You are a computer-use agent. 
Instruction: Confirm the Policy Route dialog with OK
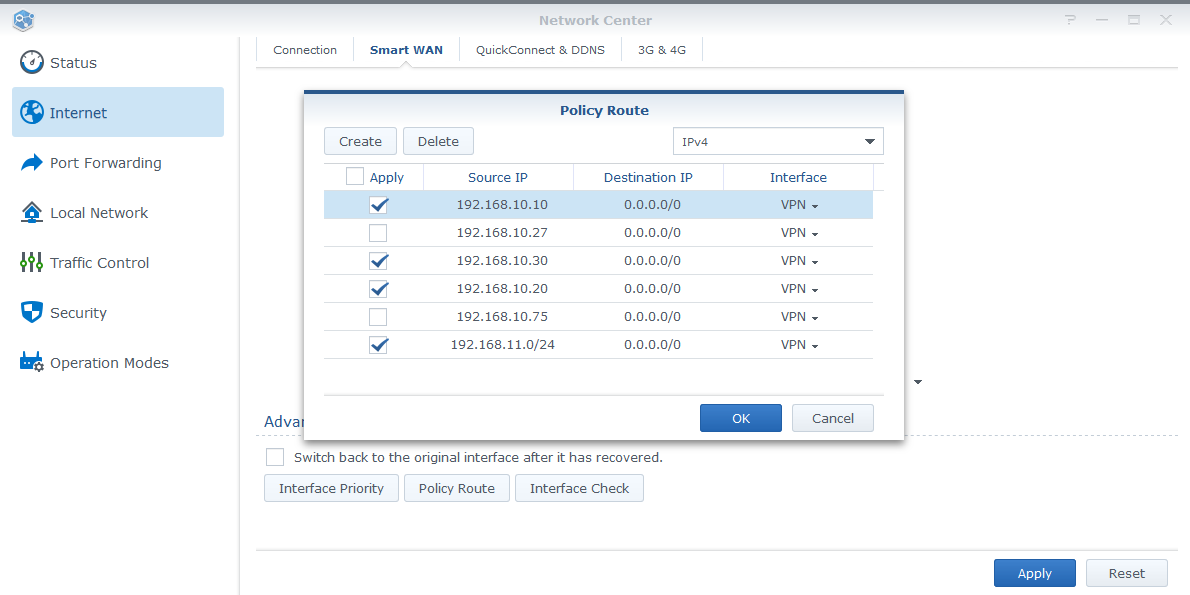point(740,418)
